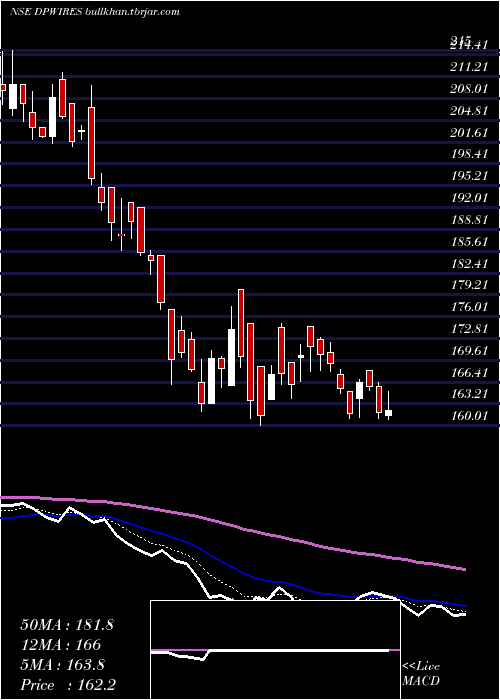The height and width of the screenshot is (700, 500).
Task: Click the 195.21 price axis label
Action: [x=468, y=176]
